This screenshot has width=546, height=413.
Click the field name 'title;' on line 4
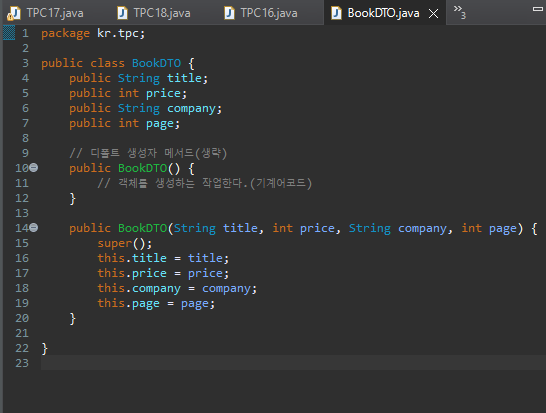click(x=187, y=78)
